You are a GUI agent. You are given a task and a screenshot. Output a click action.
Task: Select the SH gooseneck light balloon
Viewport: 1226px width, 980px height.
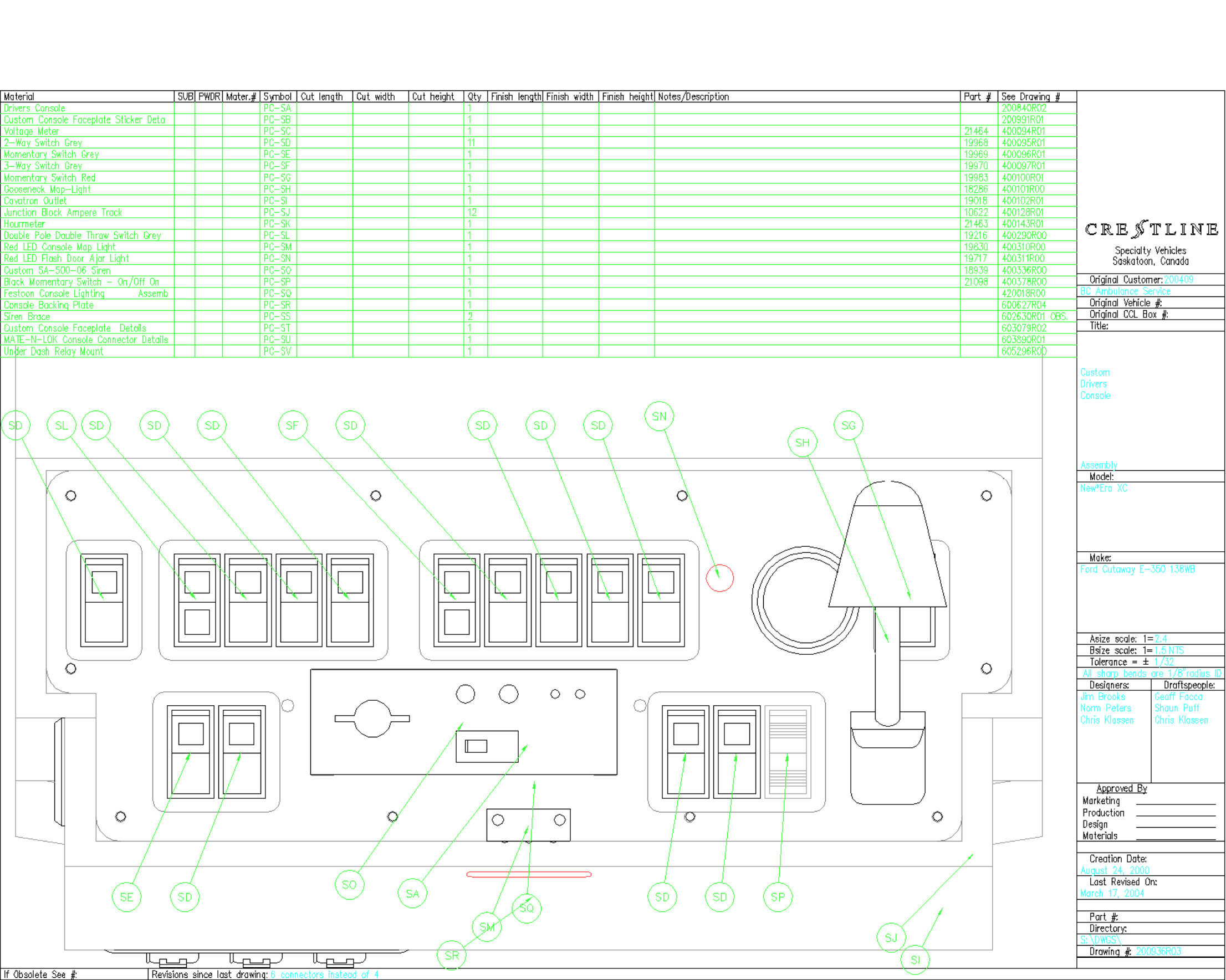click(x=803, y=442)
